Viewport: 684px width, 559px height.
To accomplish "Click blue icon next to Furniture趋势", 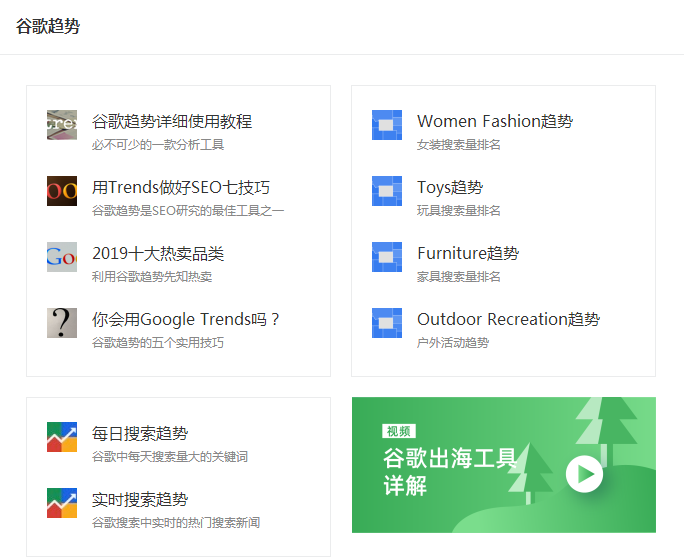I will click(x=387, y=257).
